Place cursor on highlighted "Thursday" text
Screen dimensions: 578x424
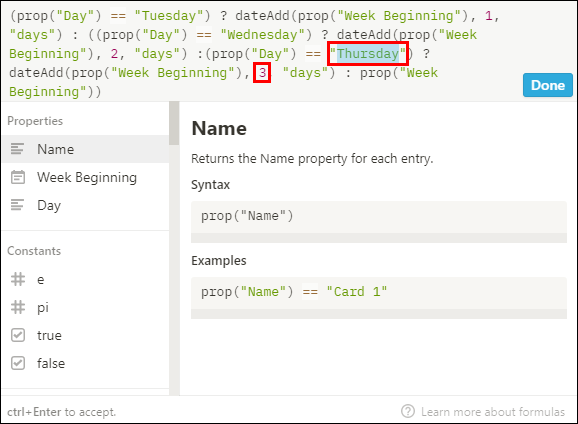pos(368,54)
